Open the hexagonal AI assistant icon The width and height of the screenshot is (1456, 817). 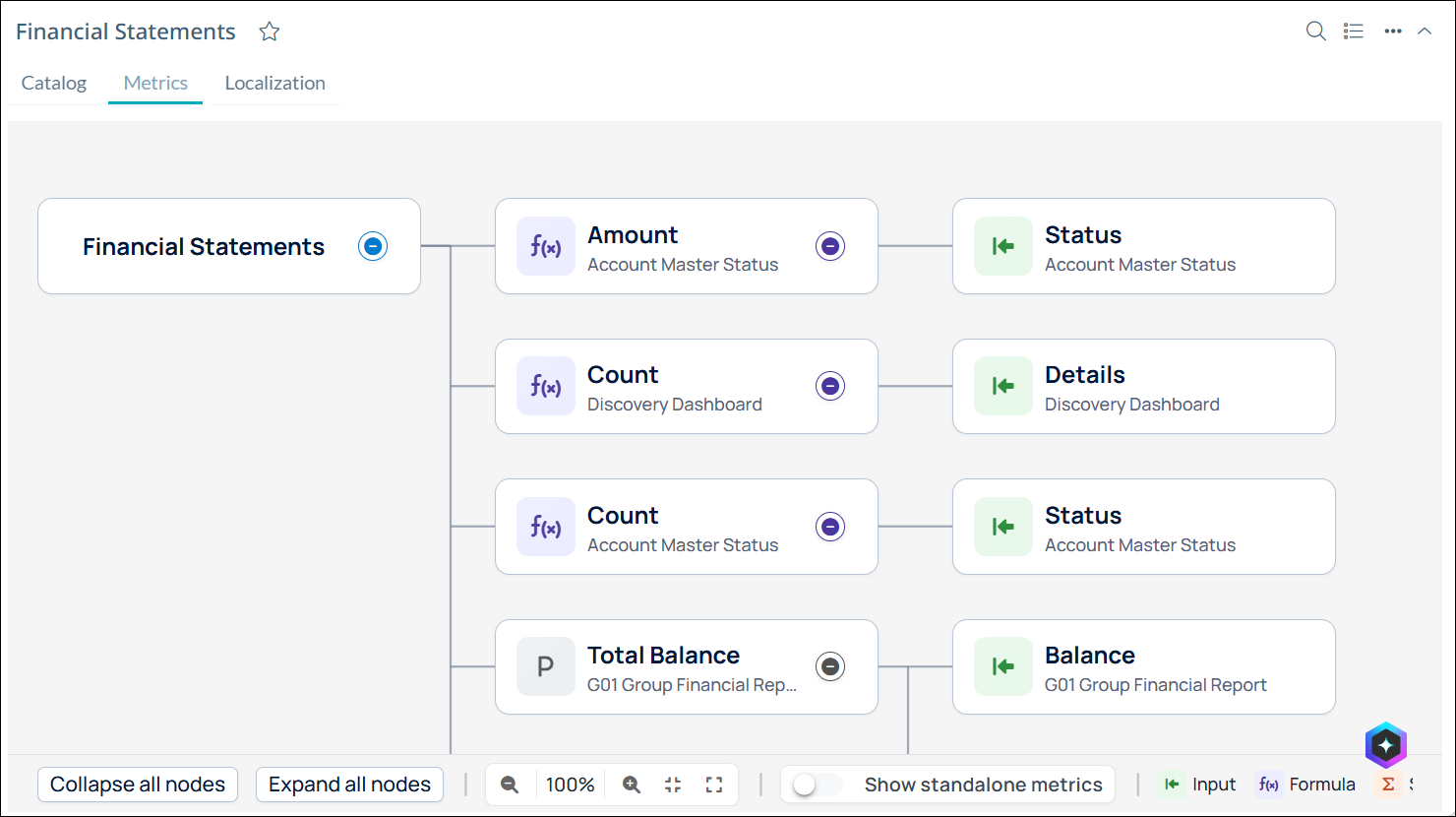(x=1385, y=745)
